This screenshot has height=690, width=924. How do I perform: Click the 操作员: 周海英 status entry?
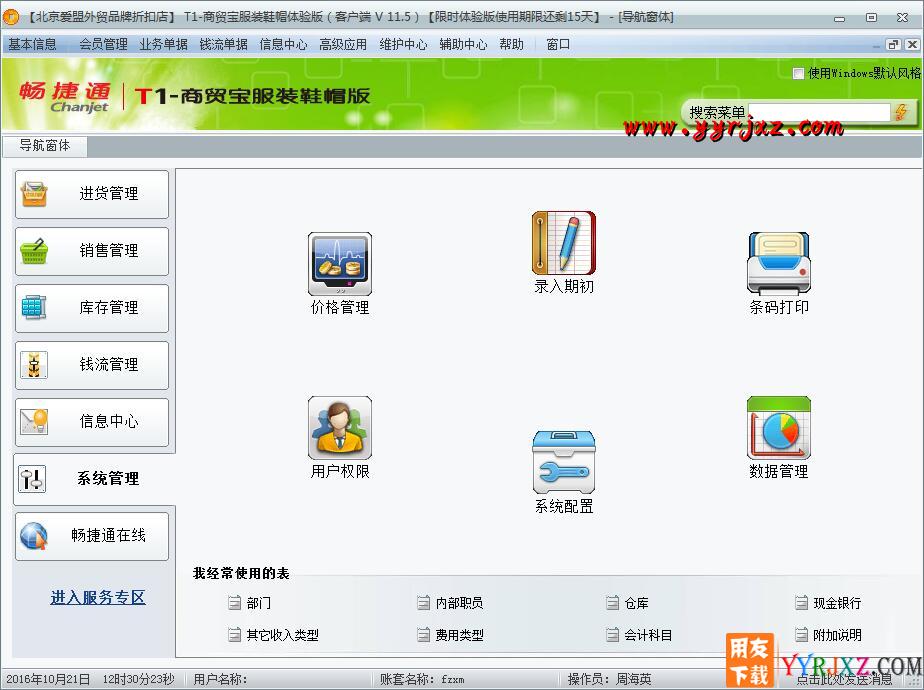(x=609, y=679)
